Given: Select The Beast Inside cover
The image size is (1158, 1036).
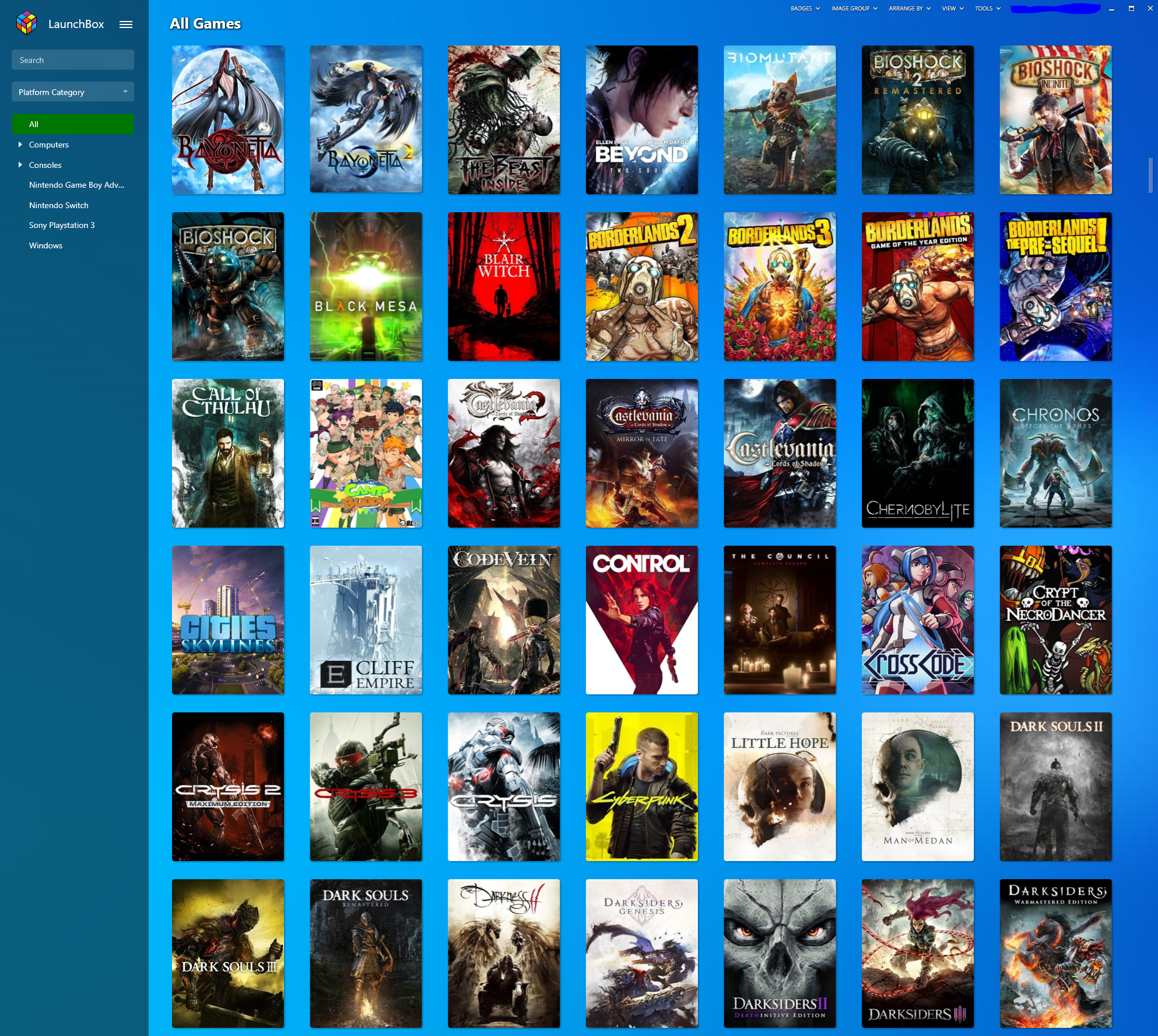Looking at the screenshot, I should [x=504, y=120].
